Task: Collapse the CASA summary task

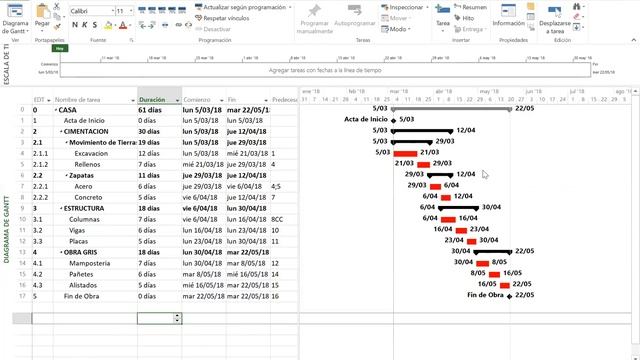Action: [56, 110]
